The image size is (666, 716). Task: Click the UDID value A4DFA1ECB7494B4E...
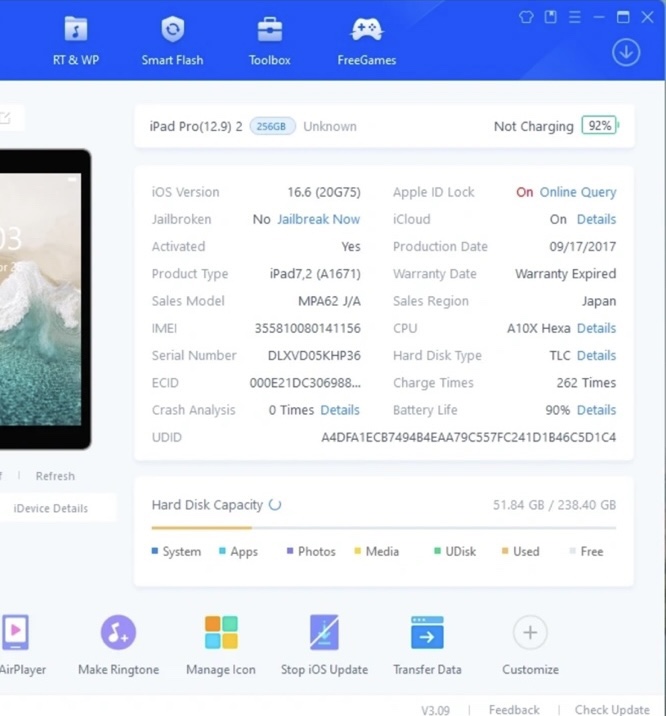pos(468,437)
